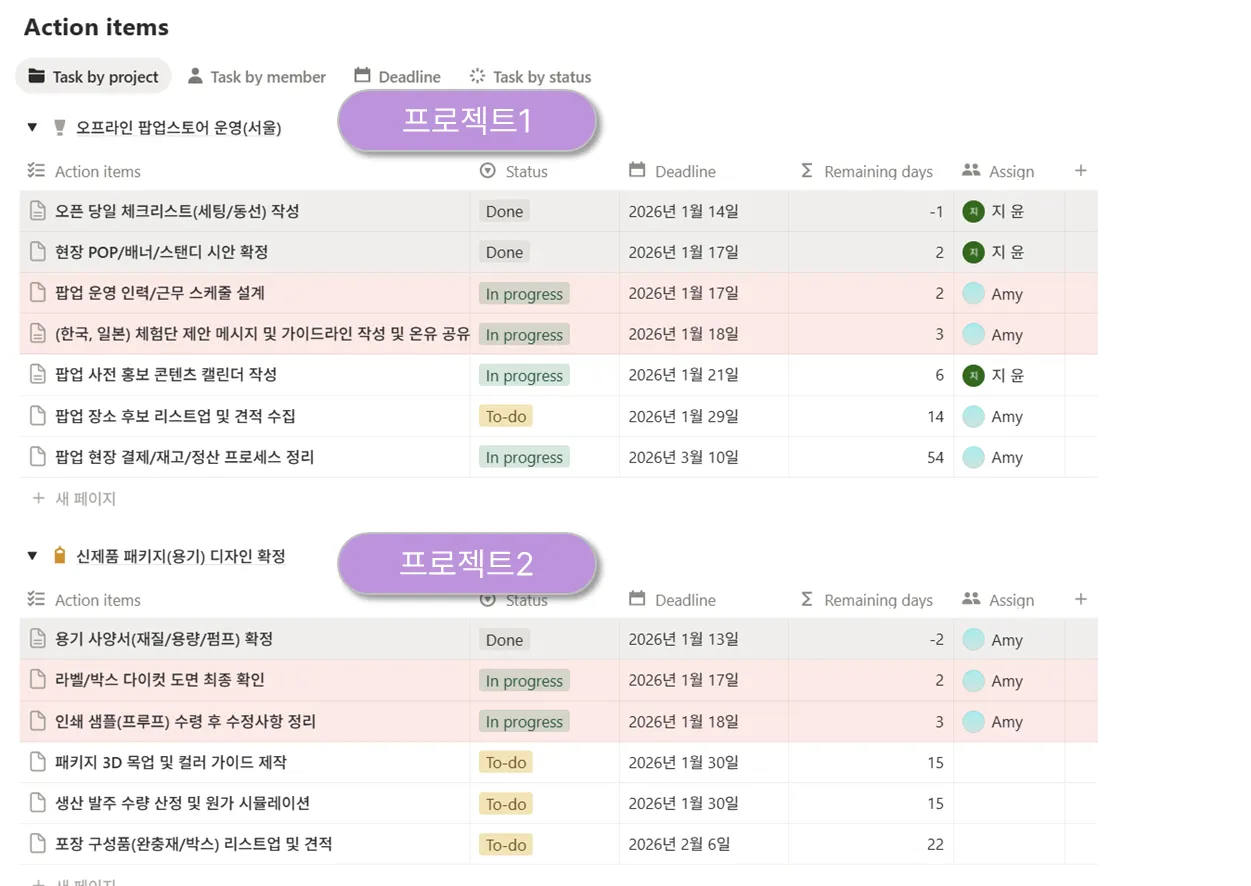Add a property column in second table

click(x=1080, y=600)
